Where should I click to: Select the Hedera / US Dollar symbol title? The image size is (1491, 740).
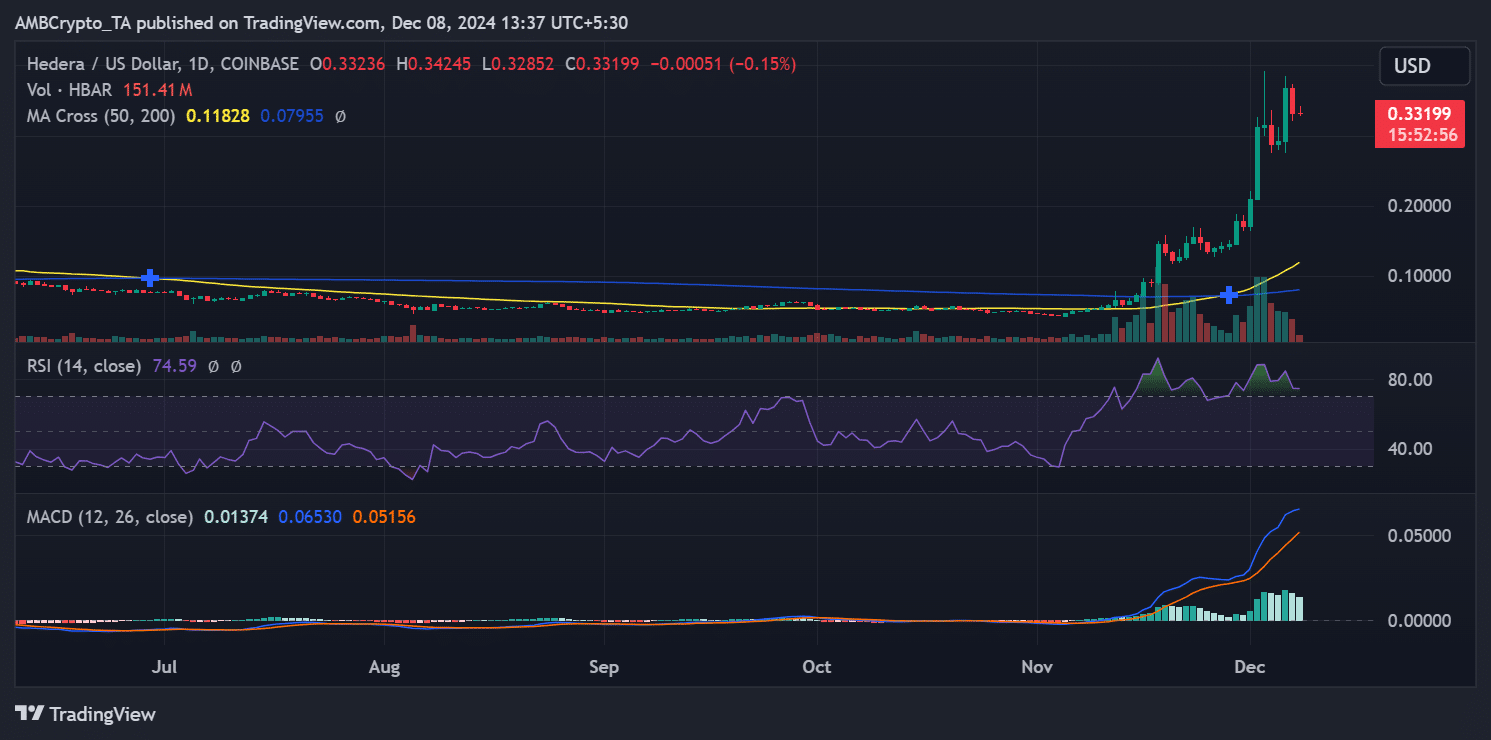(x=162, y=64)
